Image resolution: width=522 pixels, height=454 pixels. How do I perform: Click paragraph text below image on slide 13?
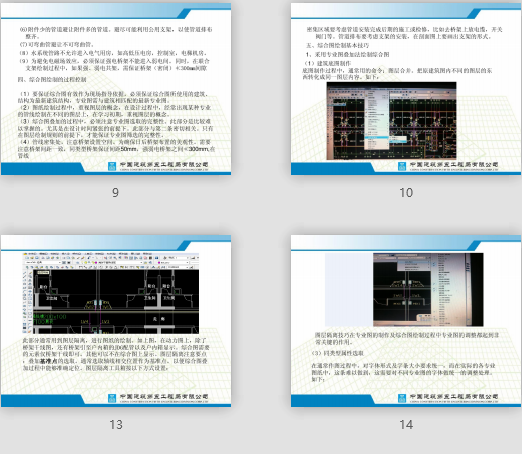115,354
